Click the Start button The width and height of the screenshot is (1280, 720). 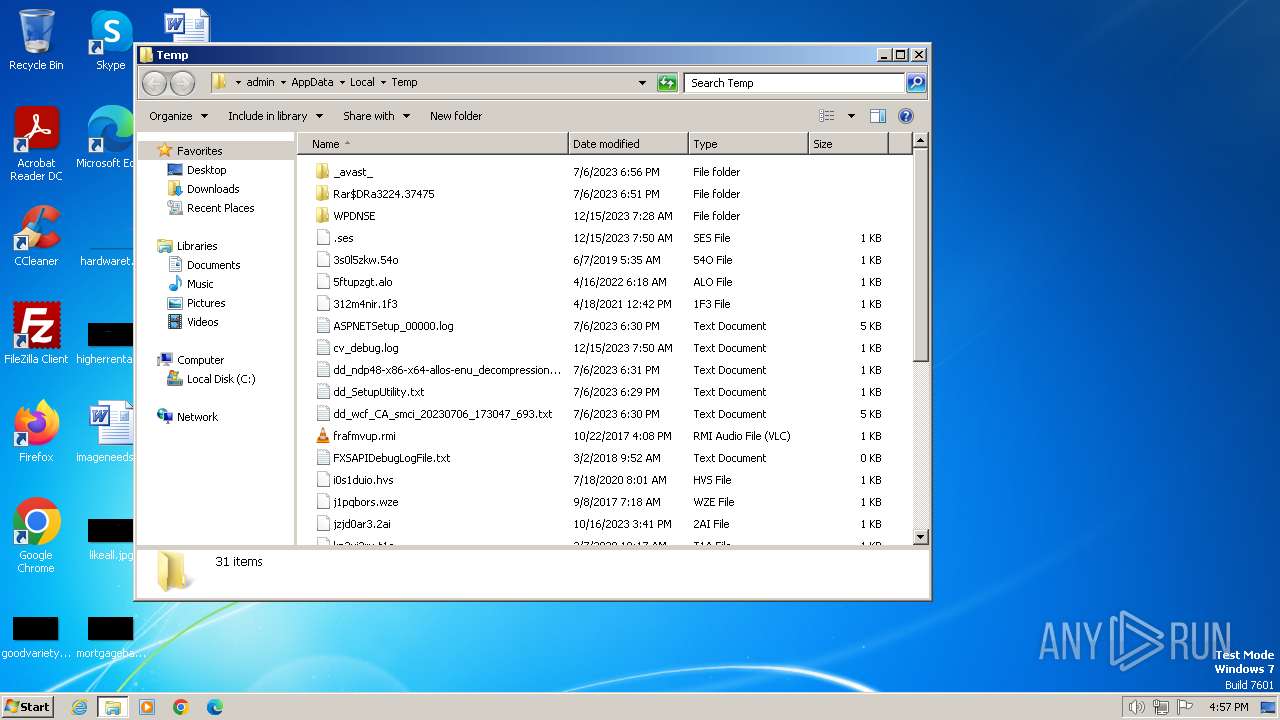[27, 707]
